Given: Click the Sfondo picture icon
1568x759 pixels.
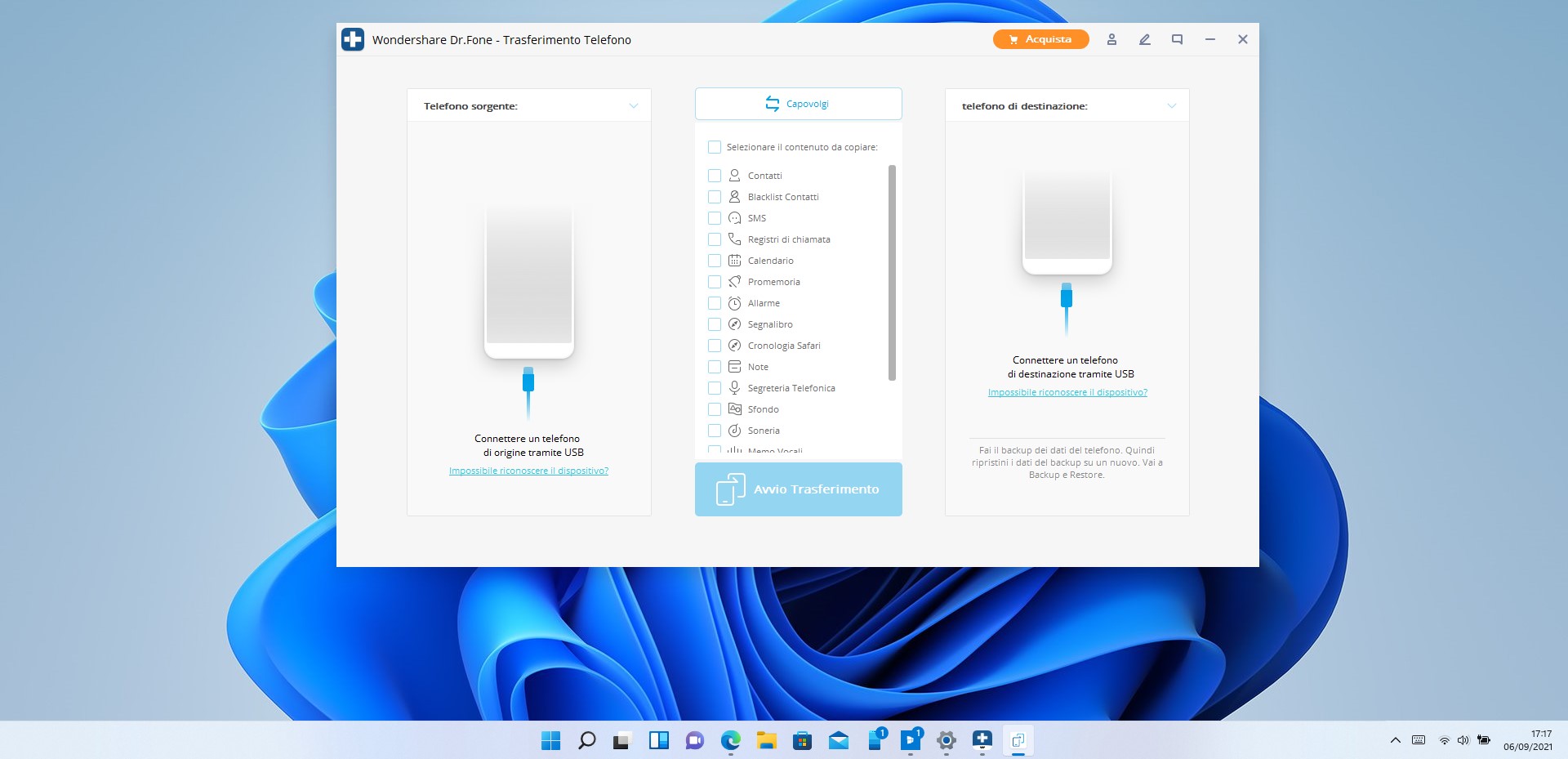Looking at the screenshot, I should coord(734,409).
